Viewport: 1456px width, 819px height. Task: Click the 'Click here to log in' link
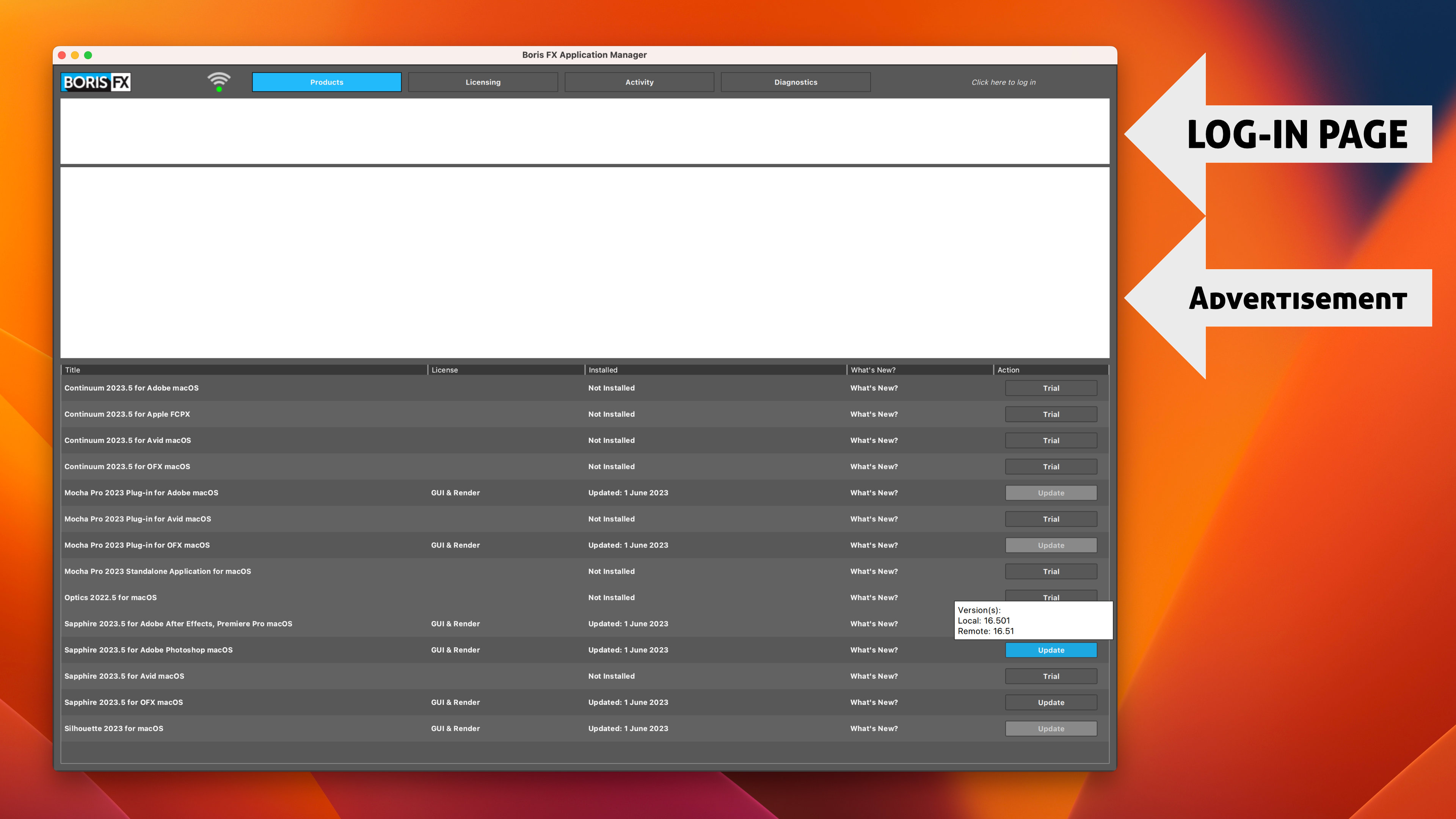pyautogui.click(x=1003, y=82)
